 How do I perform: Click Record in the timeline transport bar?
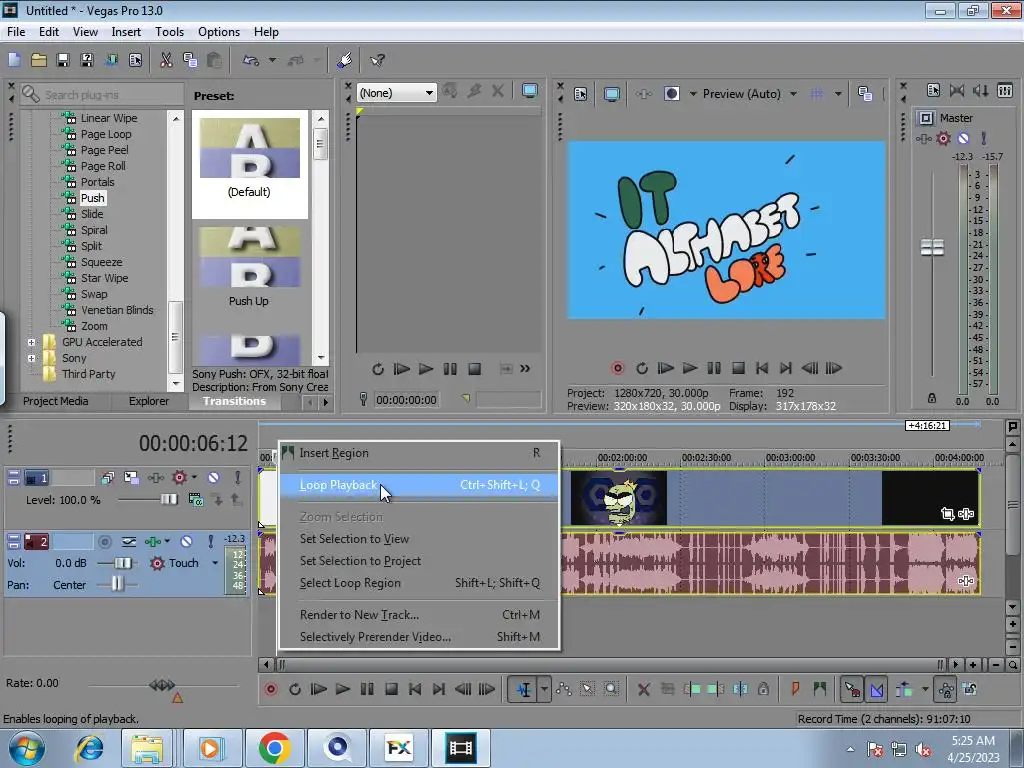pos(271,689)
